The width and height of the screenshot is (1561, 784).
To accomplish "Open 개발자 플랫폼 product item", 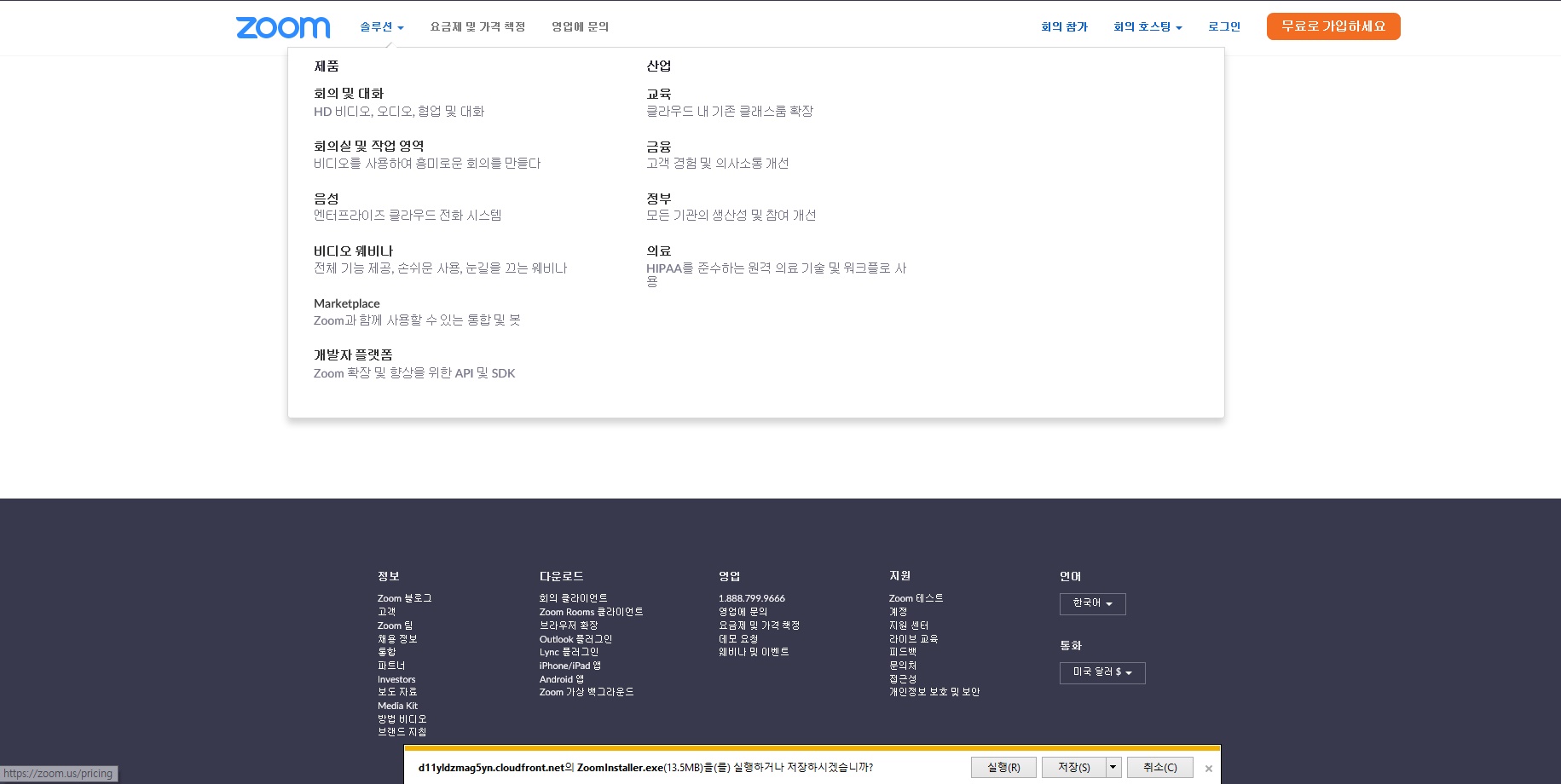I will pyautogui.click(x=353, y=355).
